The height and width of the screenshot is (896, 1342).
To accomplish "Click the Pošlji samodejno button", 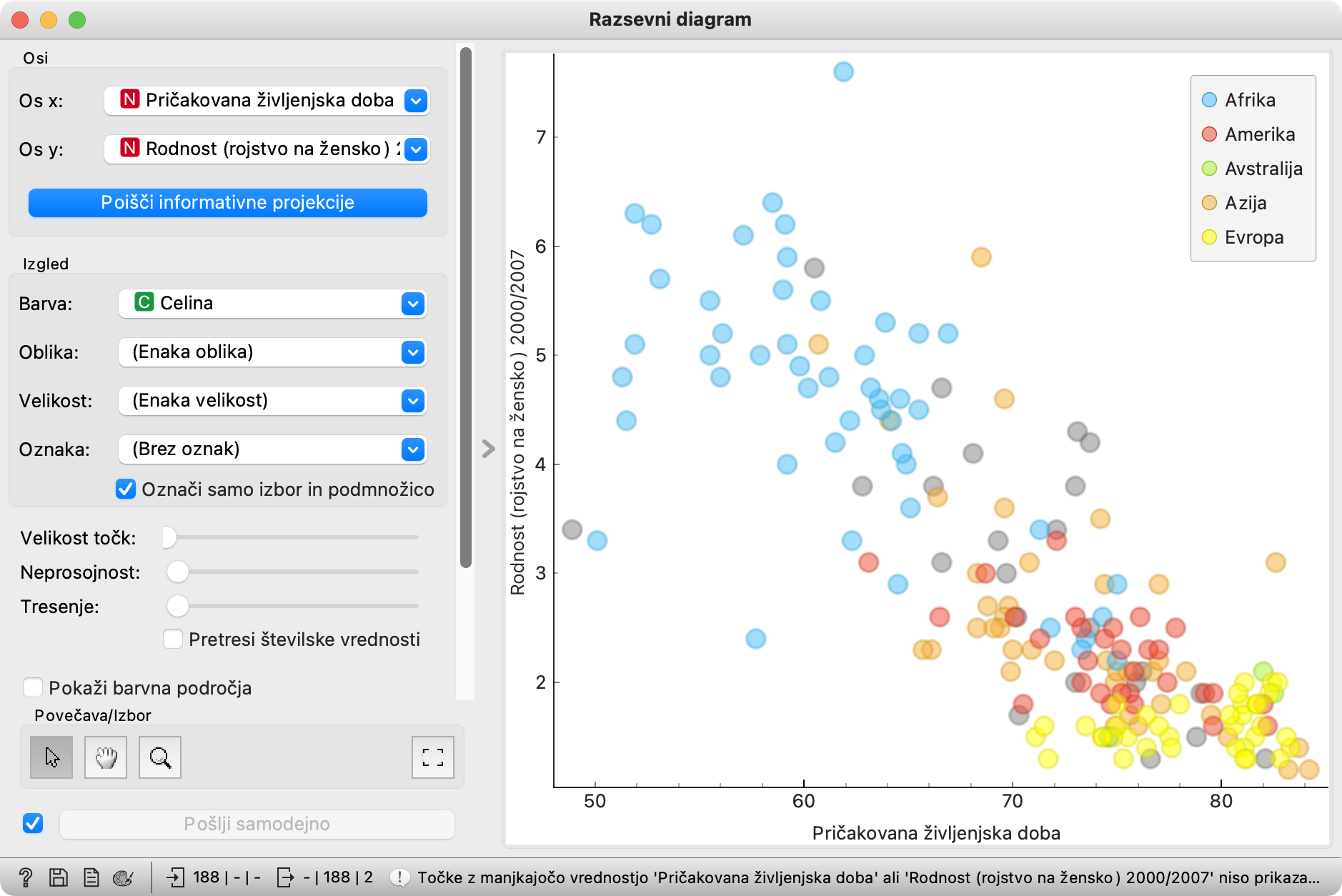I will 257,824.
